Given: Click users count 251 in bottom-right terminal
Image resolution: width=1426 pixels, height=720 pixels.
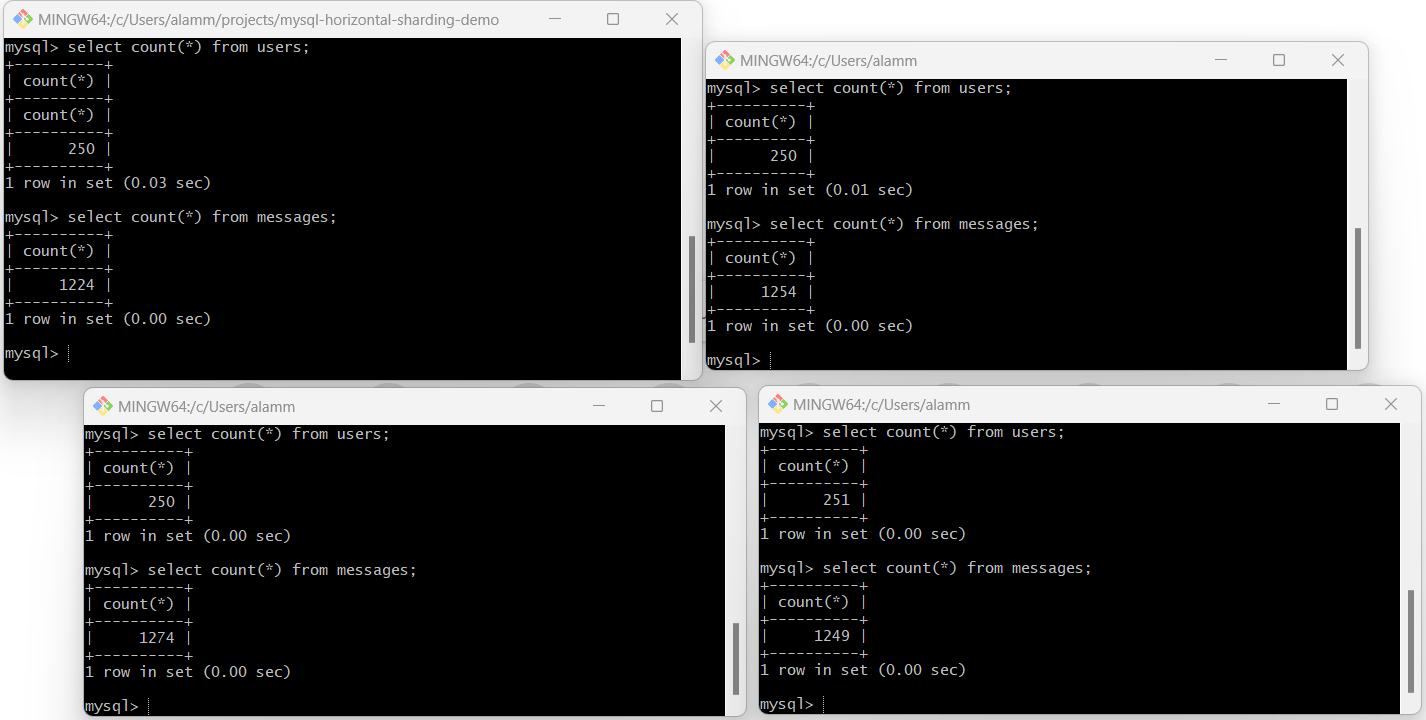Looking at the screenshot, I should pyautogui.click(x=836, y=500).
